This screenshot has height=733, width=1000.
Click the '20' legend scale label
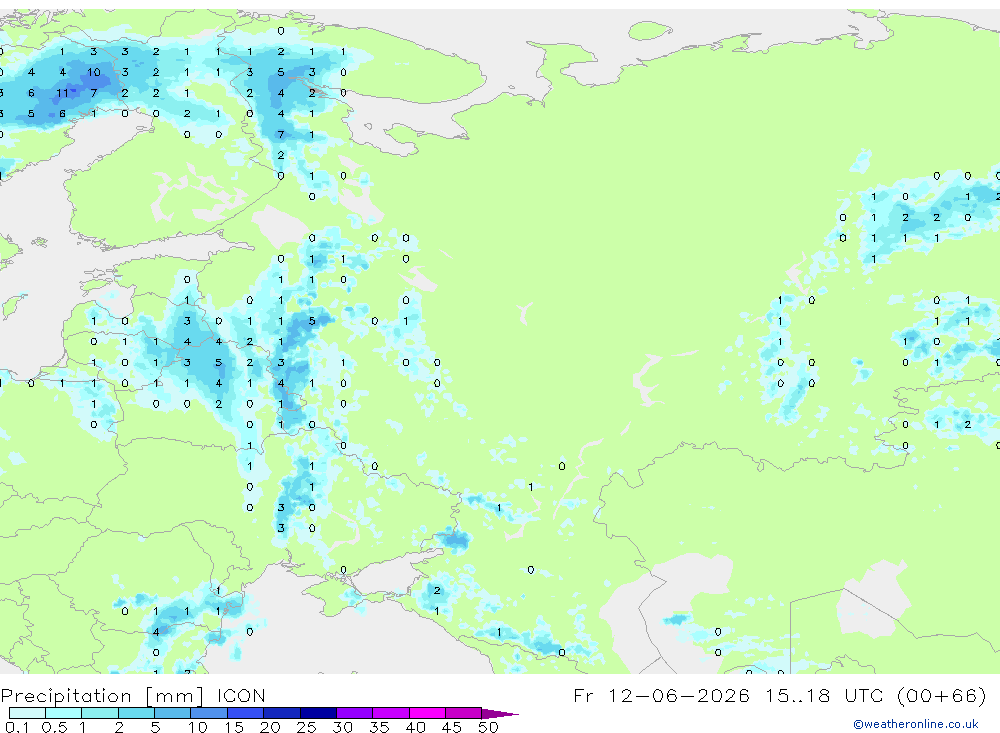270,727
